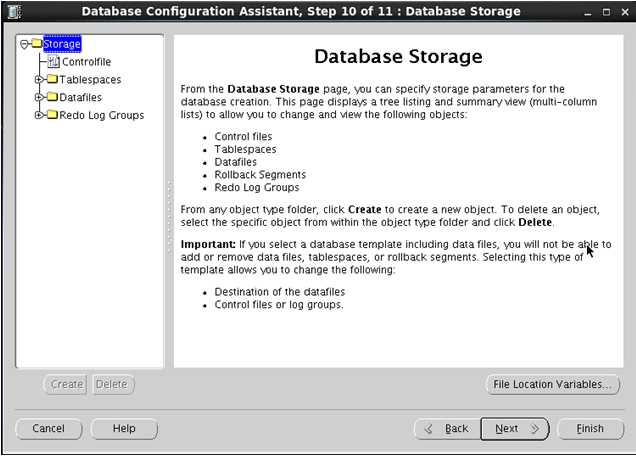
Task: Click the Storage folder icon
Action: pyautogui.click(x=37, y=43)
